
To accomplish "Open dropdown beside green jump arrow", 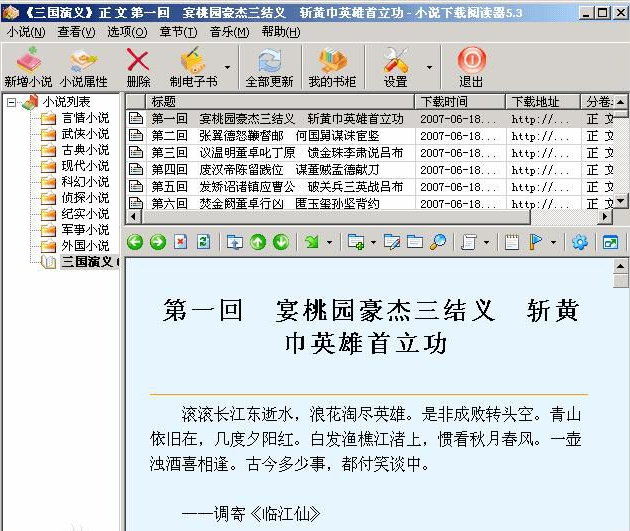I will pos(329,242).
